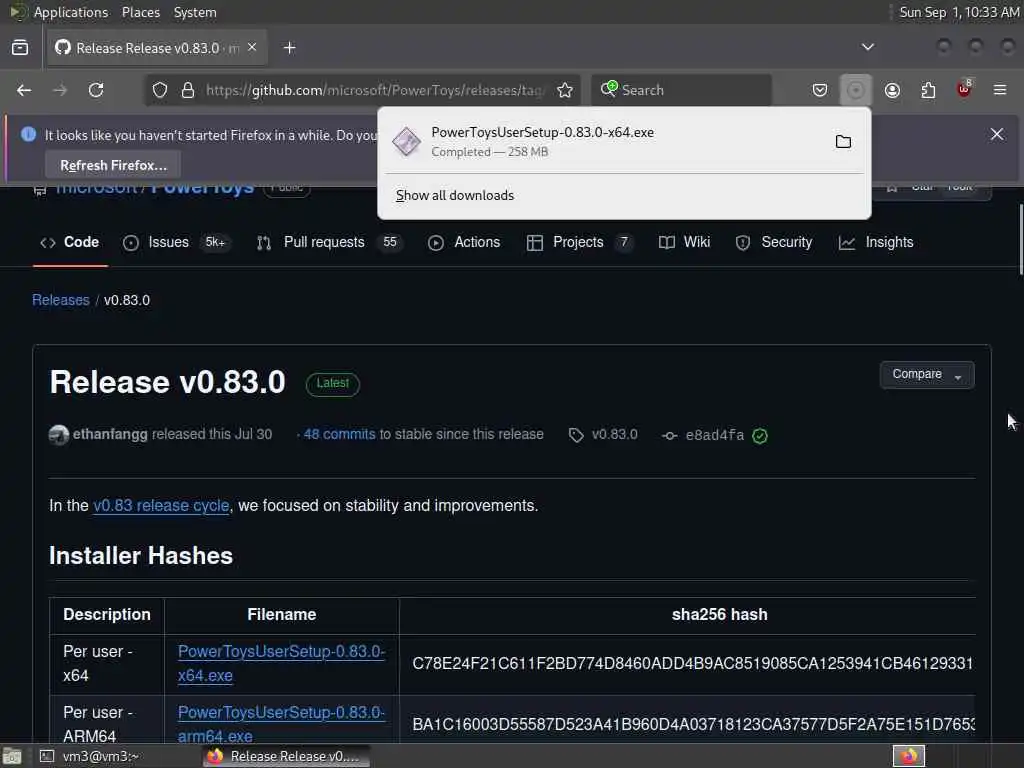Expand the list all tabs chevron

tap(868, 47)
